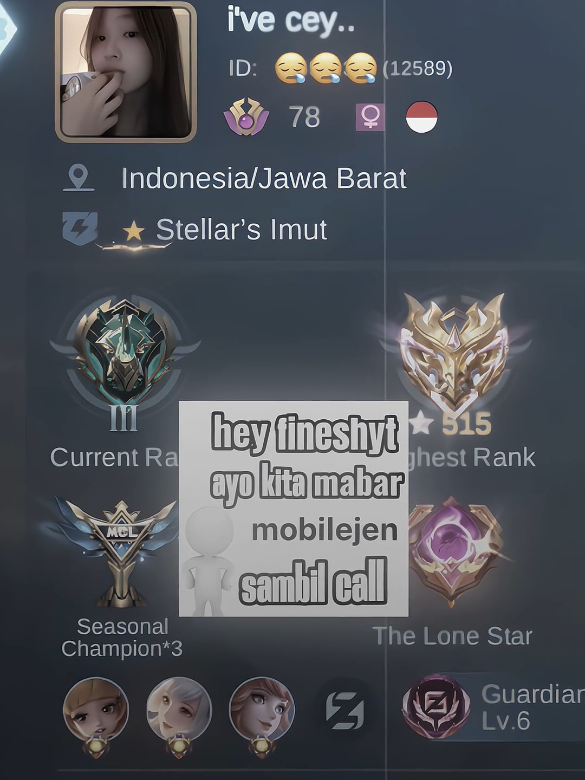The image size is (585, 780).
Task: Tap the Z emblem beside heroes
Action: point(345,710)
